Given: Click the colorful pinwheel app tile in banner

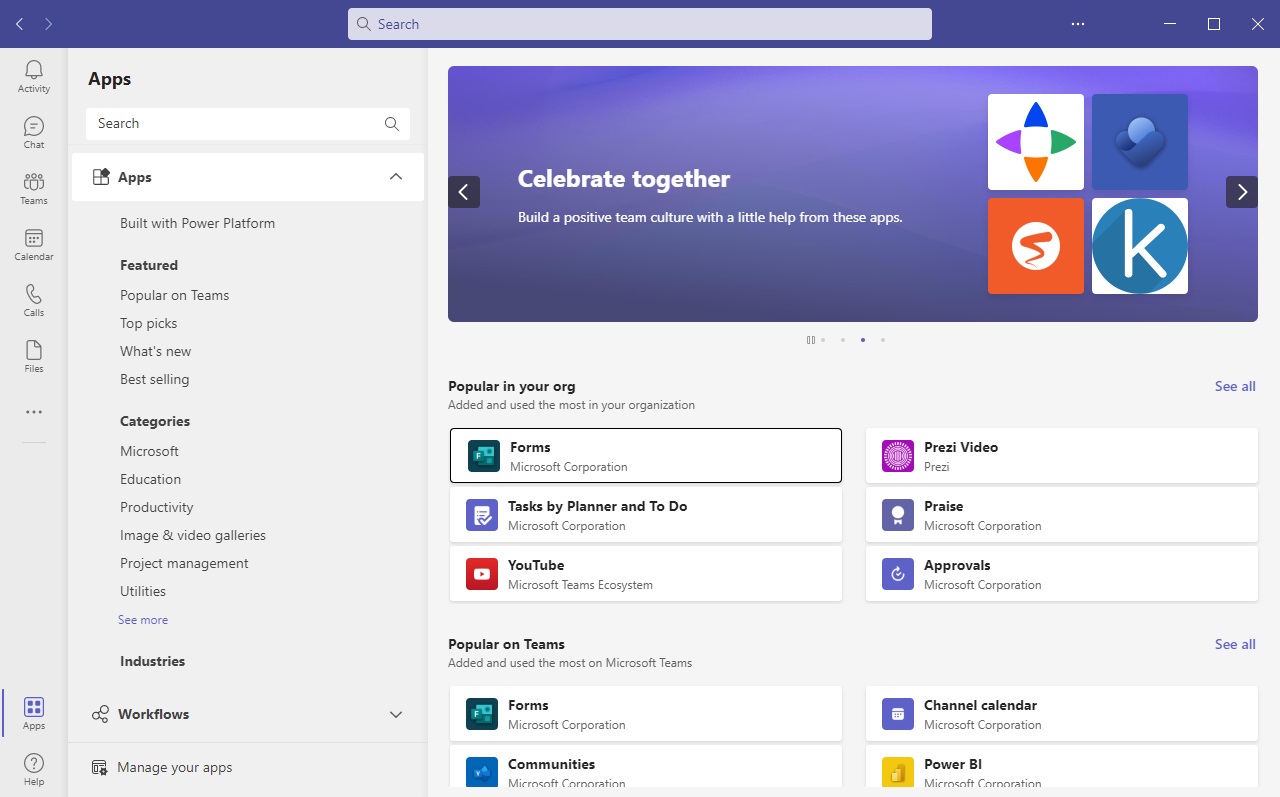Looking at the screenshot, I should [x=1036, y=142].
